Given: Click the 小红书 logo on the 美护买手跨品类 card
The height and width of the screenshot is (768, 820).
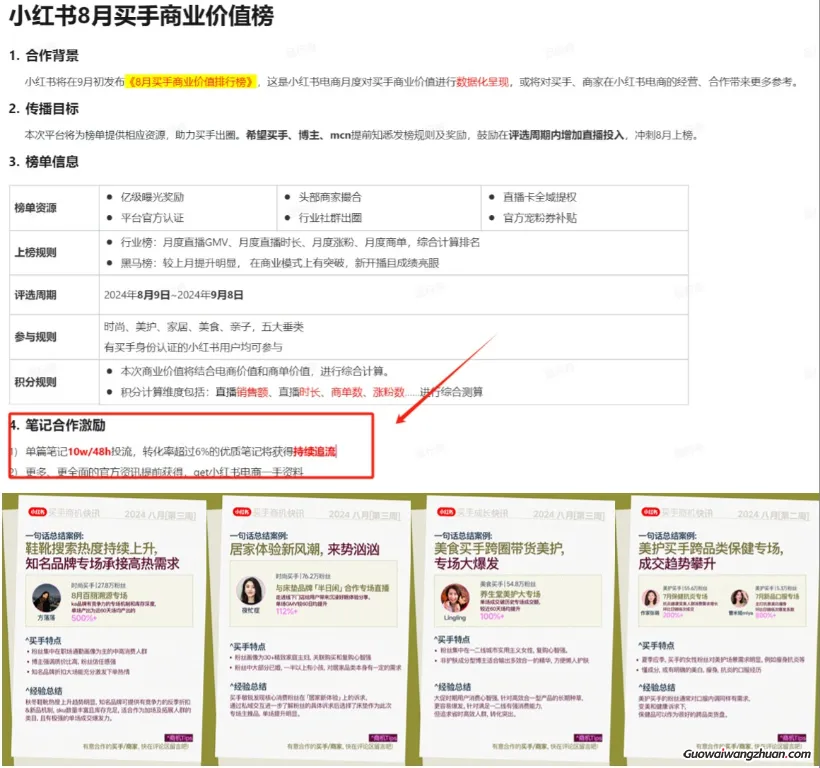Looking at the screenshot, I should [x=651, y=512].
